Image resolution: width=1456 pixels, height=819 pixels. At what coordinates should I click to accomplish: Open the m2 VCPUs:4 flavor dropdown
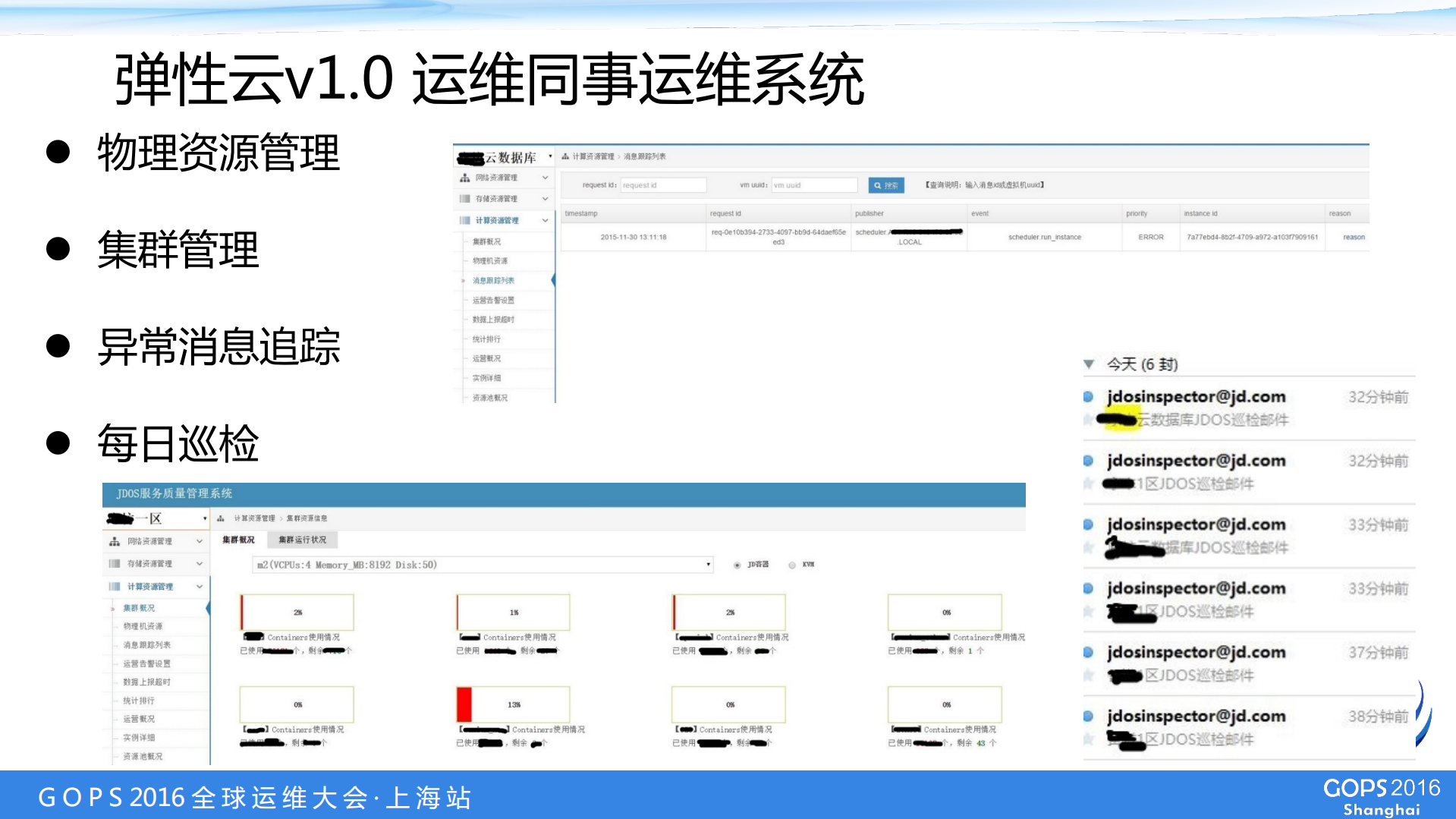(x=706, y=565)
